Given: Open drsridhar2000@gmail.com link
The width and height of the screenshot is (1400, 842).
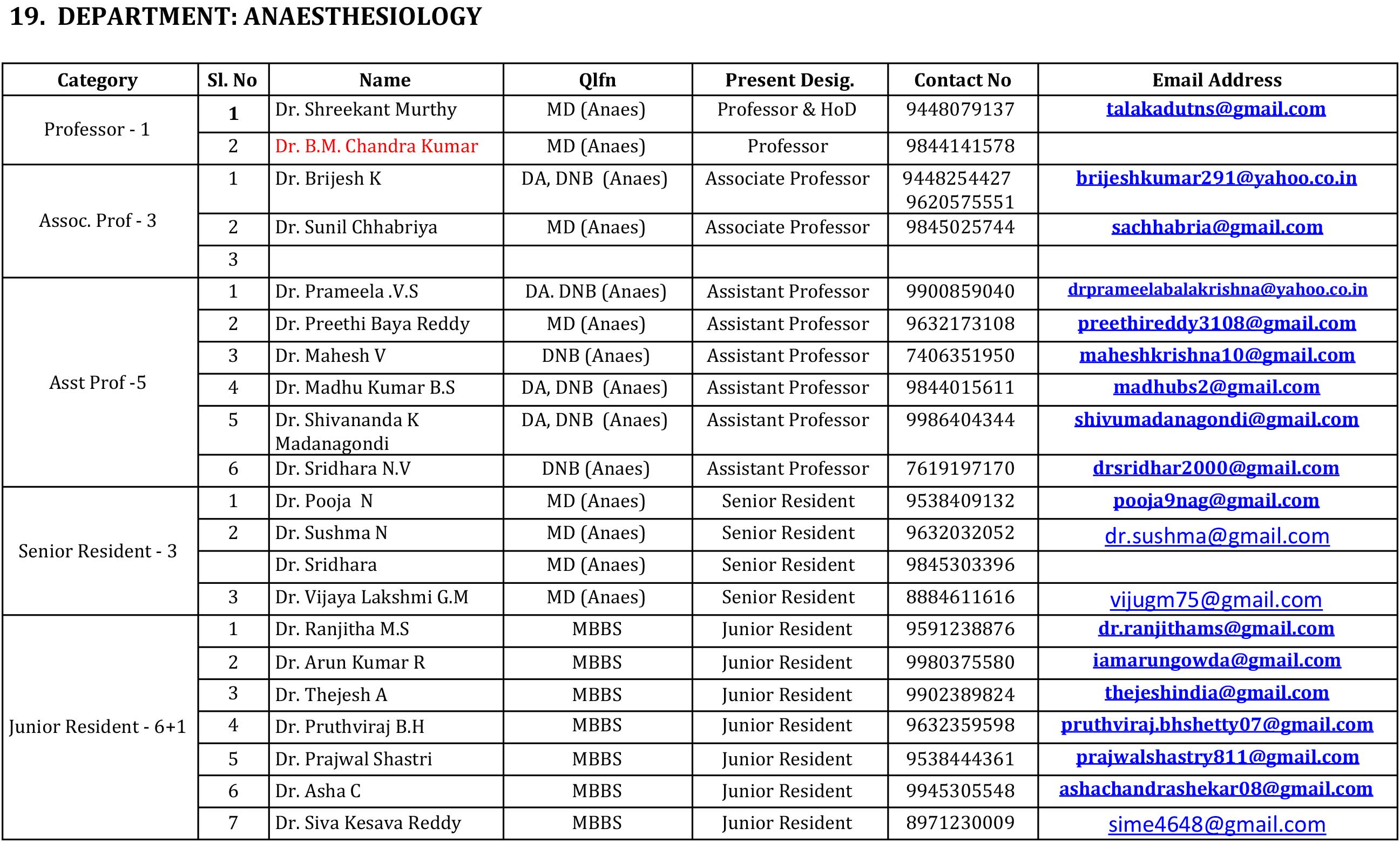Looking at the screenshot, I should coord(1216,468).
